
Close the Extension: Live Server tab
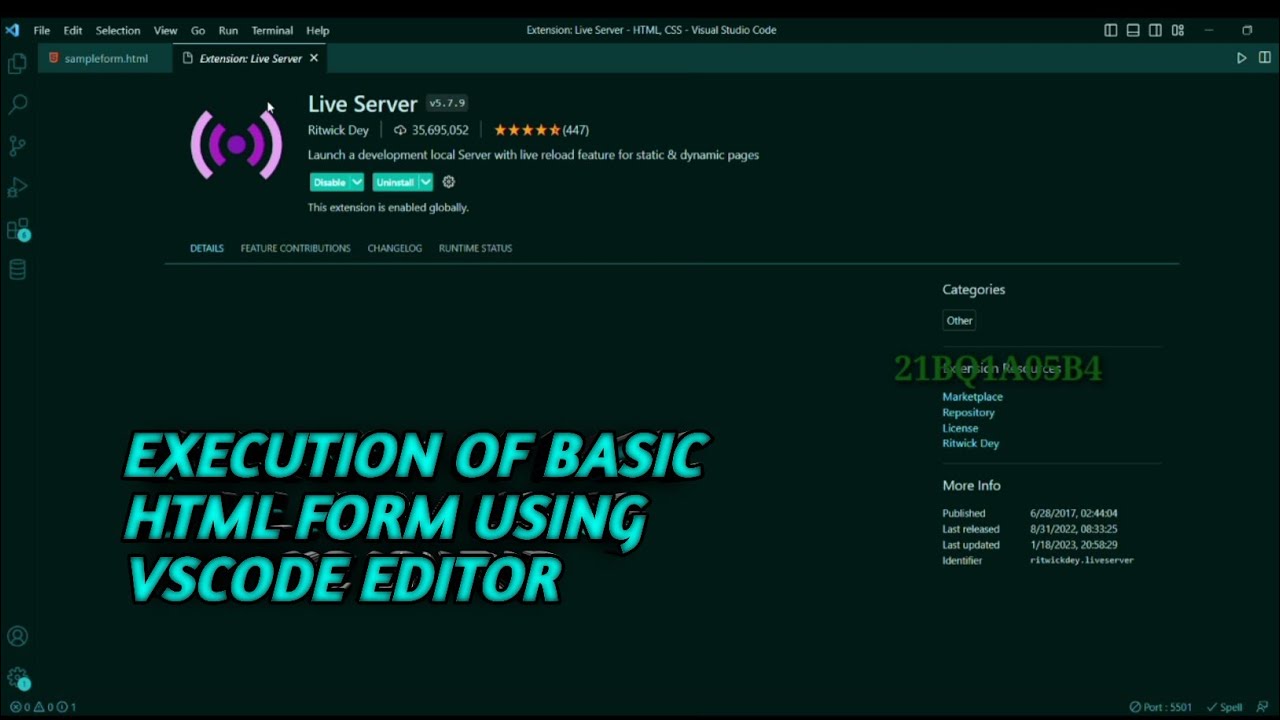(x=313, y=58)
